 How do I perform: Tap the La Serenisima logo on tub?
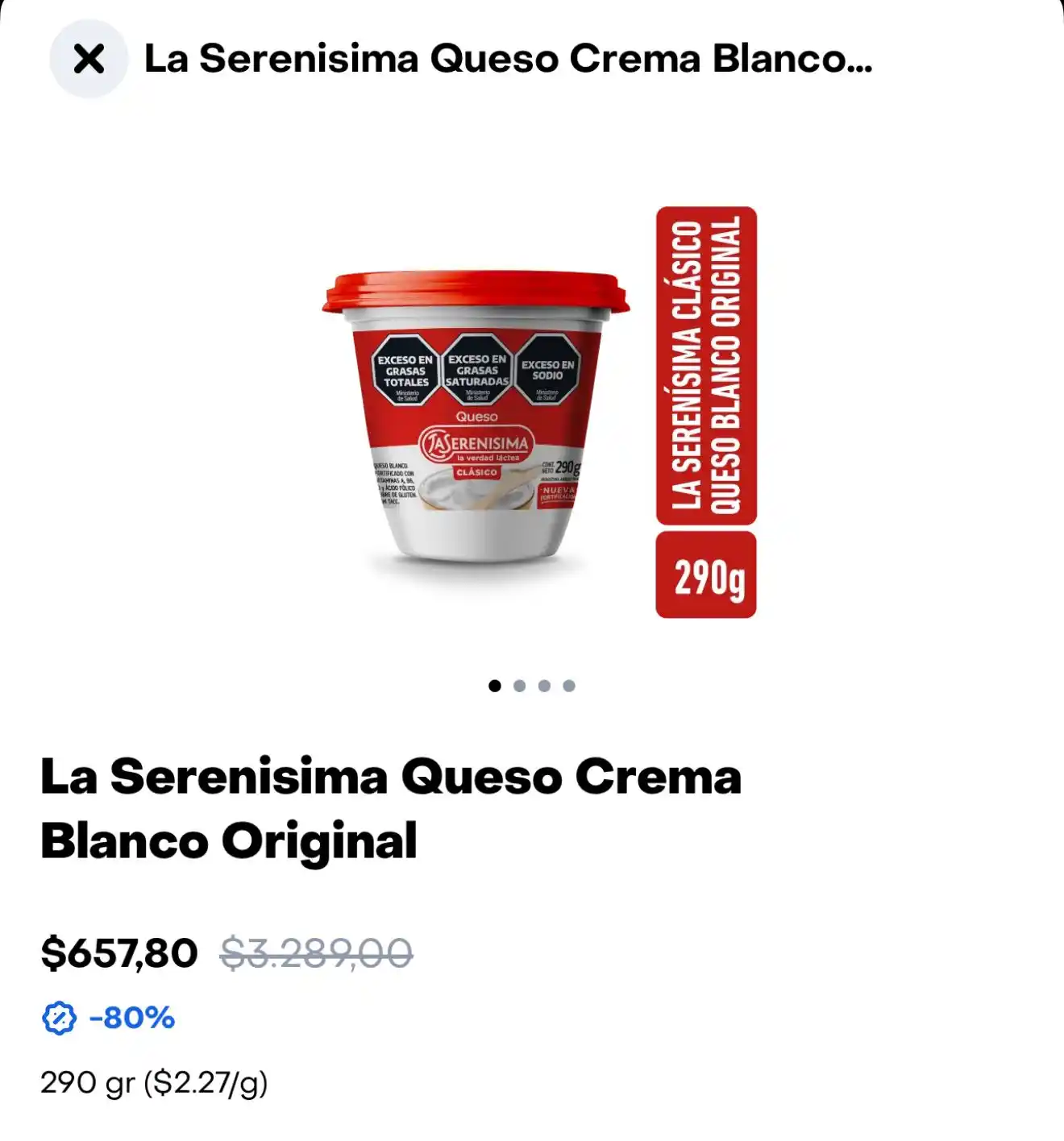(x=476, y=444)
